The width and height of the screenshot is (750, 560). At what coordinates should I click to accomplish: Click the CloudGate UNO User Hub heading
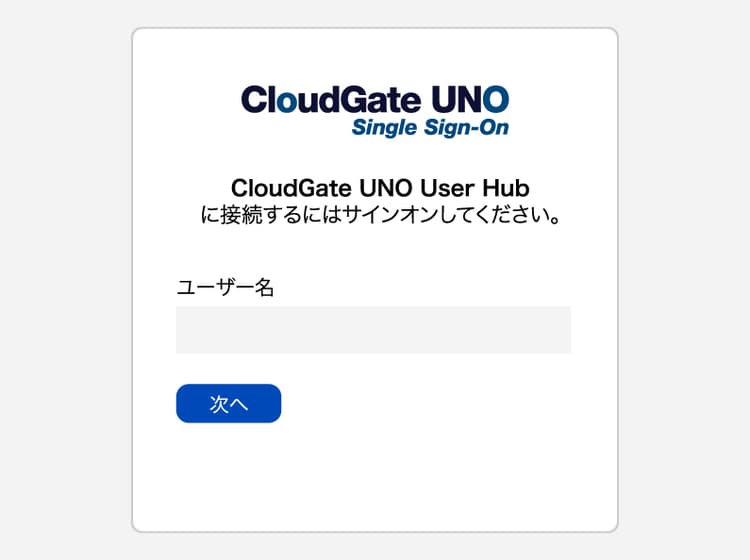pyautogui.click(x=379, y=188)
